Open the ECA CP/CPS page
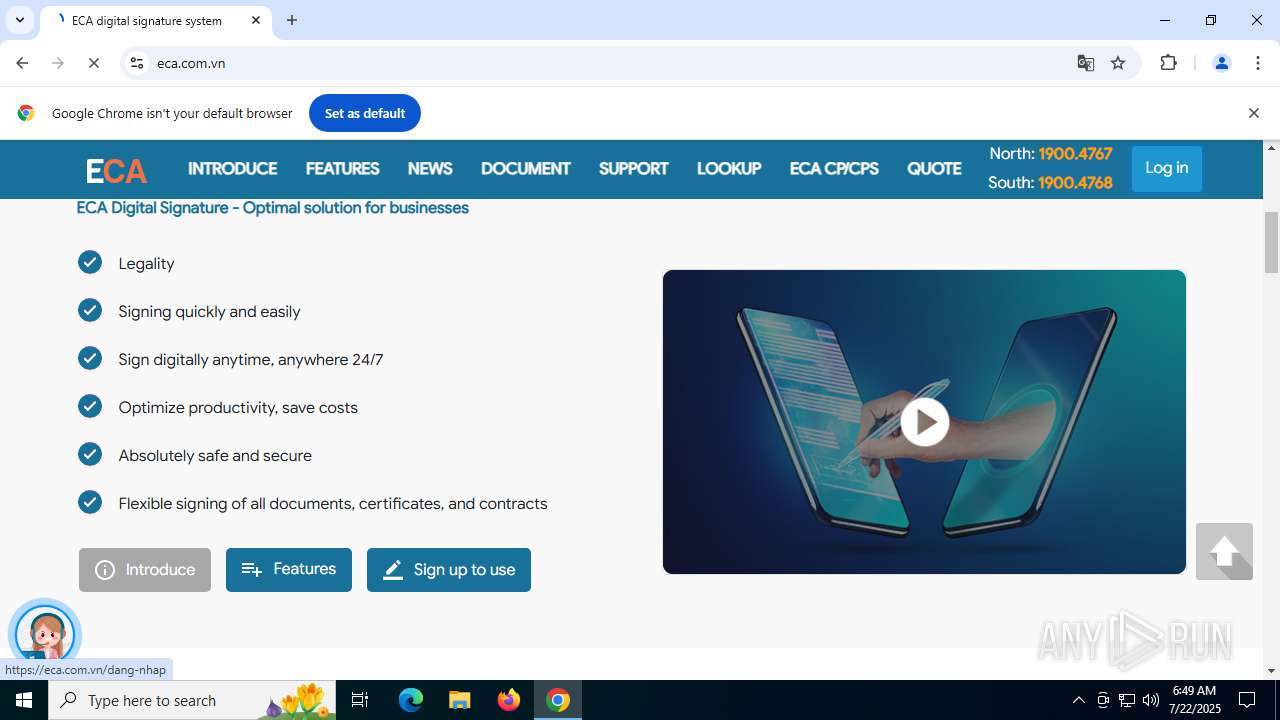Viewport: 1280px width, 720px height. coord(834,169)
